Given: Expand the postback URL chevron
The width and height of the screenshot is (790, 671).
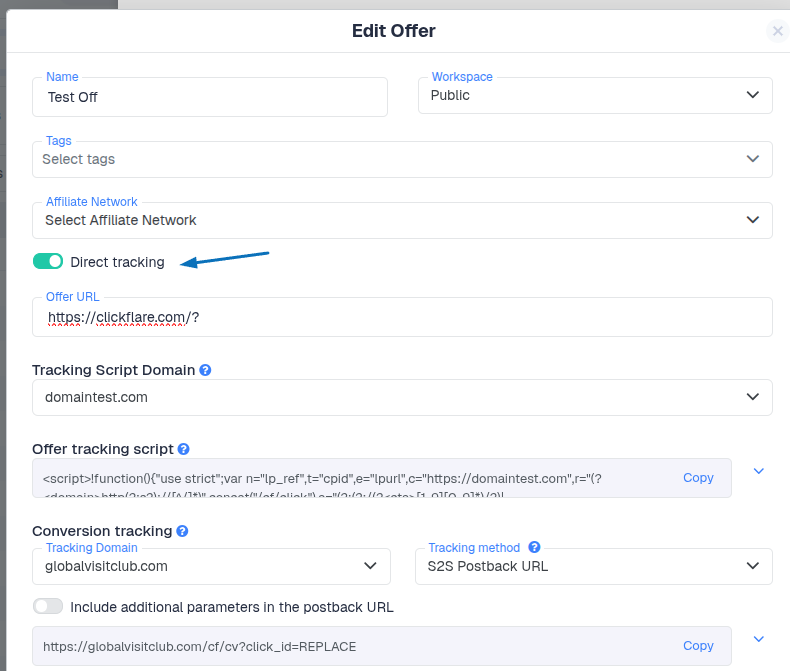Looking at the screenshot, I should point(758,639).
